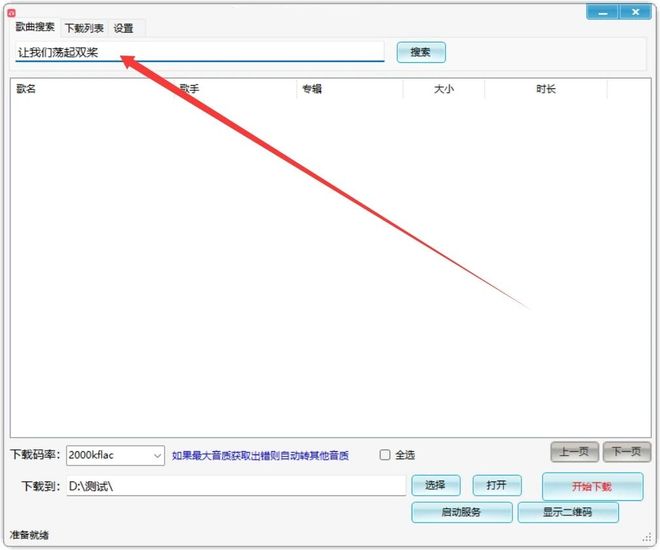Click 打开 to open download folder
This screenshot has height=550, width=660.
tap(497, 485)
